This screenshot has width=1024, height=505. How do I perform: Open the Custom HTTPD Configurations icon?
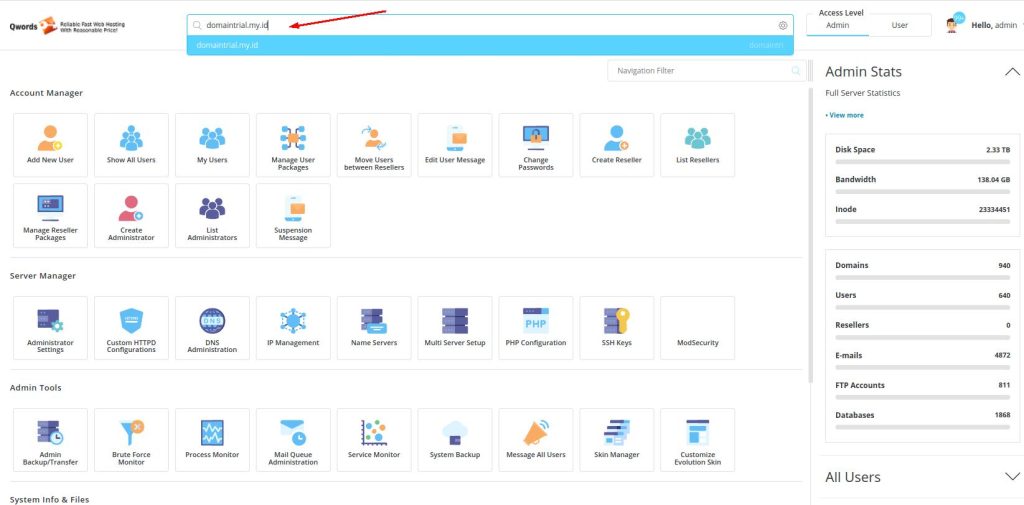pyautogui.click(x=131, y=328)
